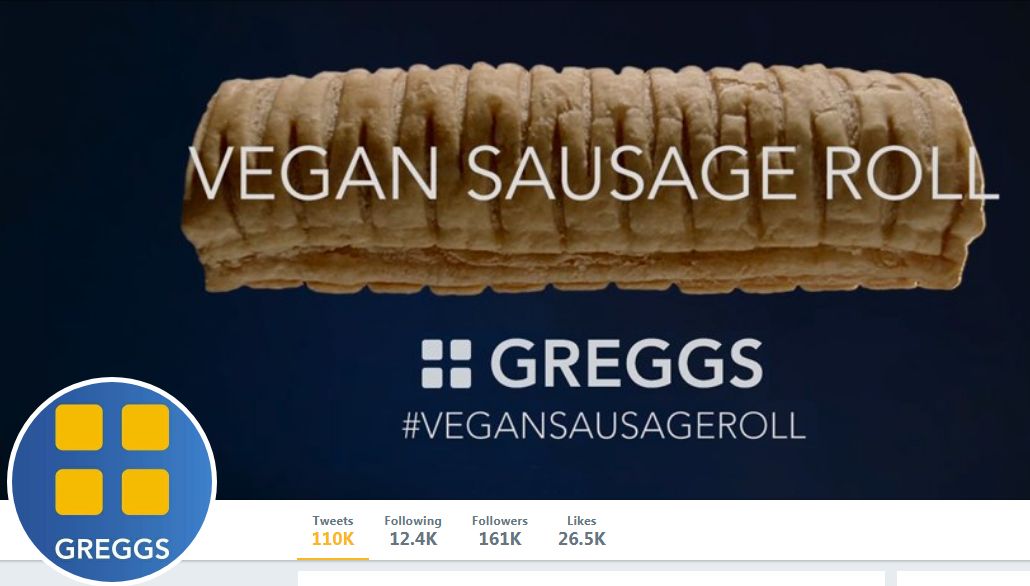Open the round Greggs profile avatar
This screenshot has width=1030, height=586.
112,482
